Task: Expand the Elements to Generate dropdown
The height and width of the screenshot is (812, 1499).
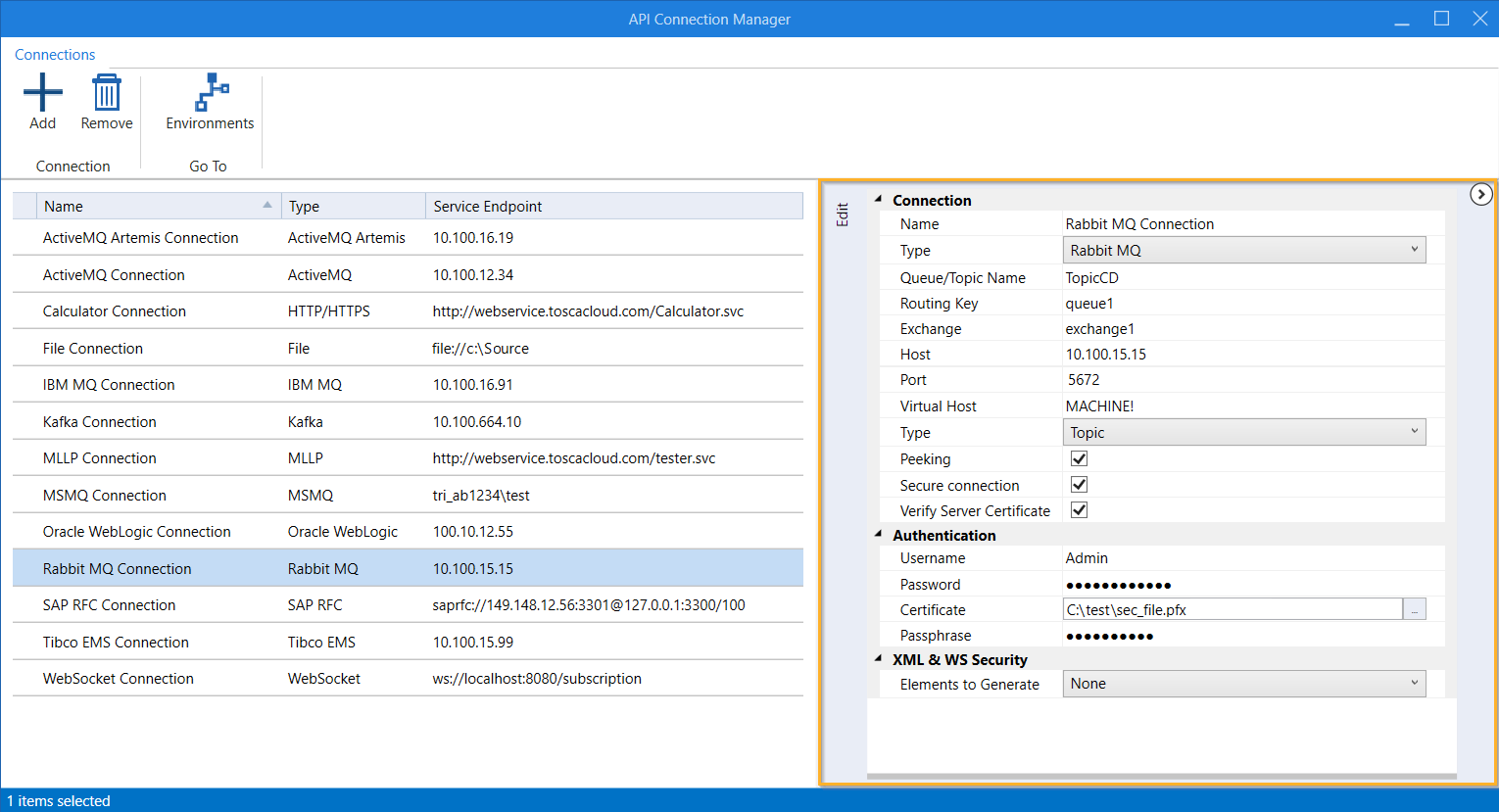Action: [1243, 684]
